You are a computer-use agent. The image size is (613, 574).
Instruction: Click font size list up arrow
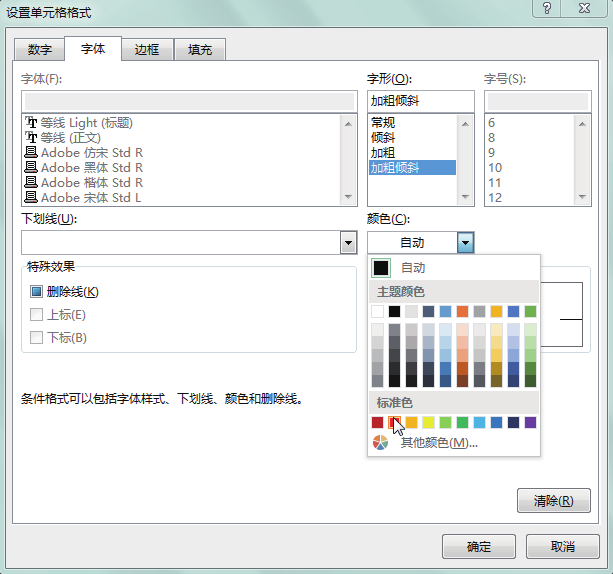[582, 124]
